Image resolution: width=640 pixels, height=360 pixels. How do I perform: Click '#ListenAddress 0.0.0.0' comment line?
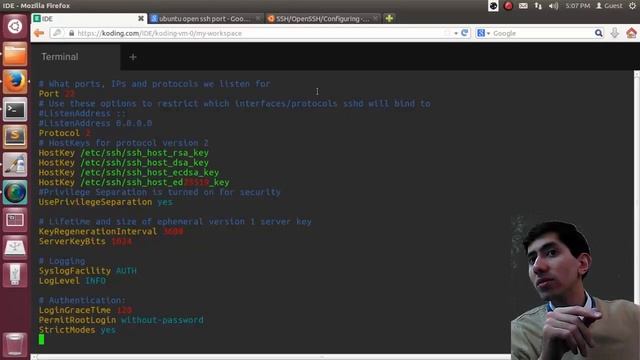pos(95,123)
